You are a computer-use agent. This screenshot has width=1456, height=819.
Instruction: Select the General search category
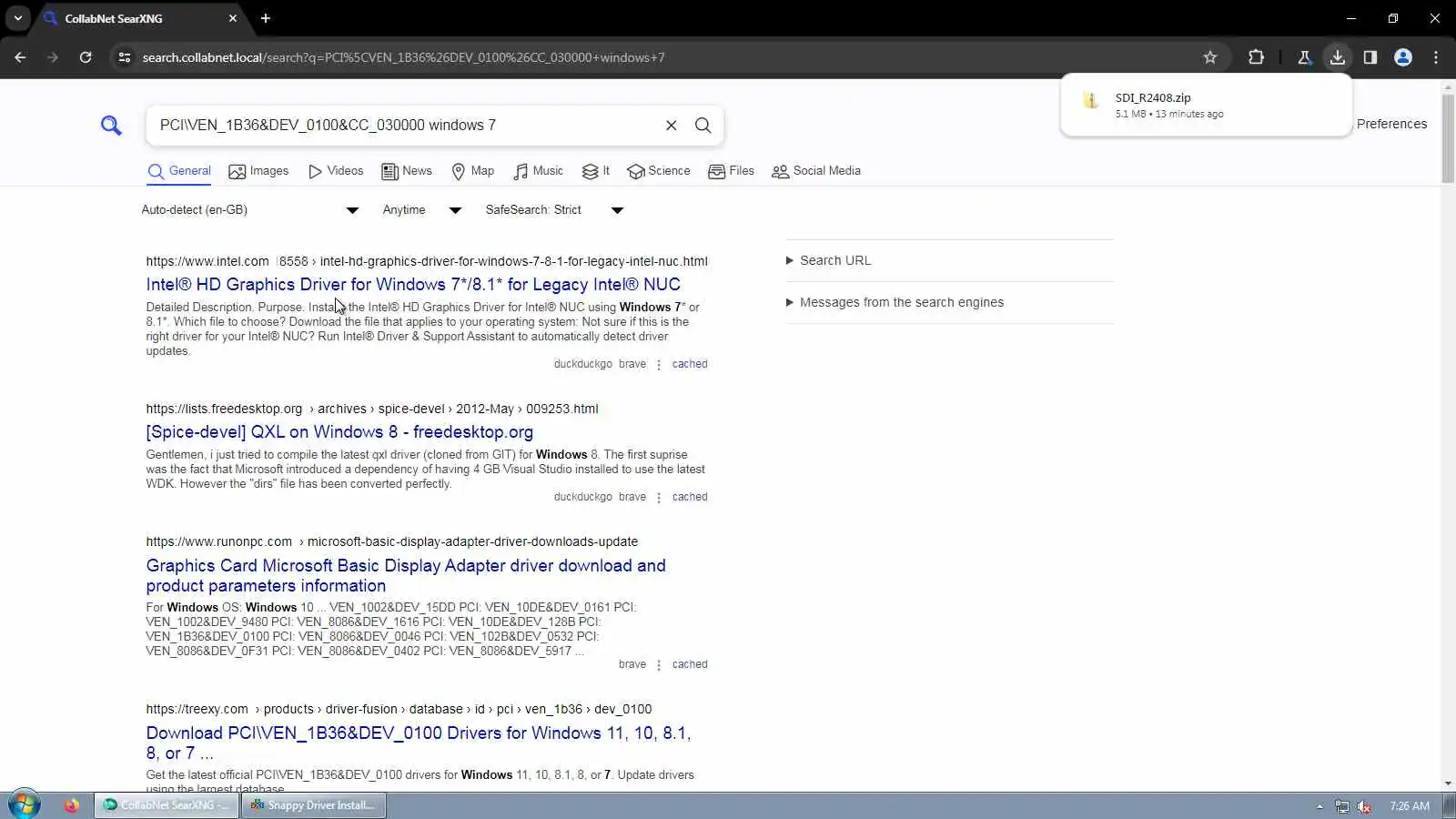(178, 171)
